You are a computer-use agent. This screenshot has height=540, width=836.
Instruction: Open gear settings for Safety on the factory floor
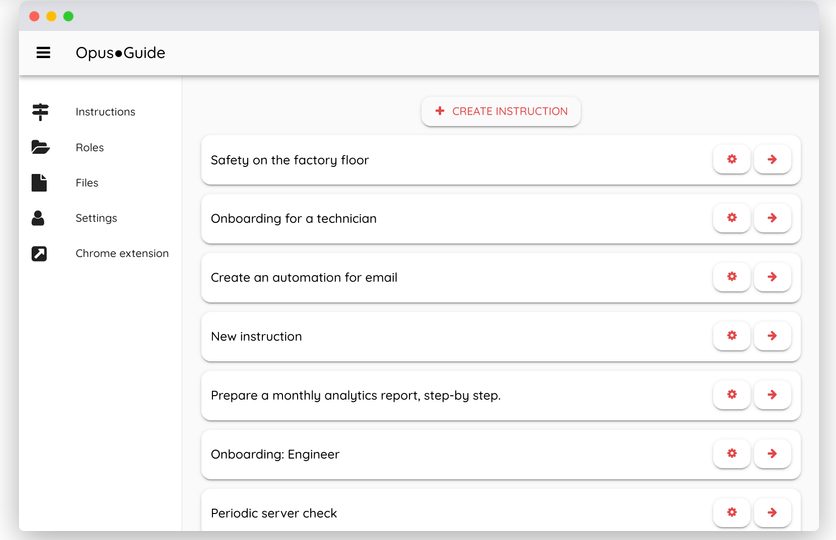tap(732, 160)
